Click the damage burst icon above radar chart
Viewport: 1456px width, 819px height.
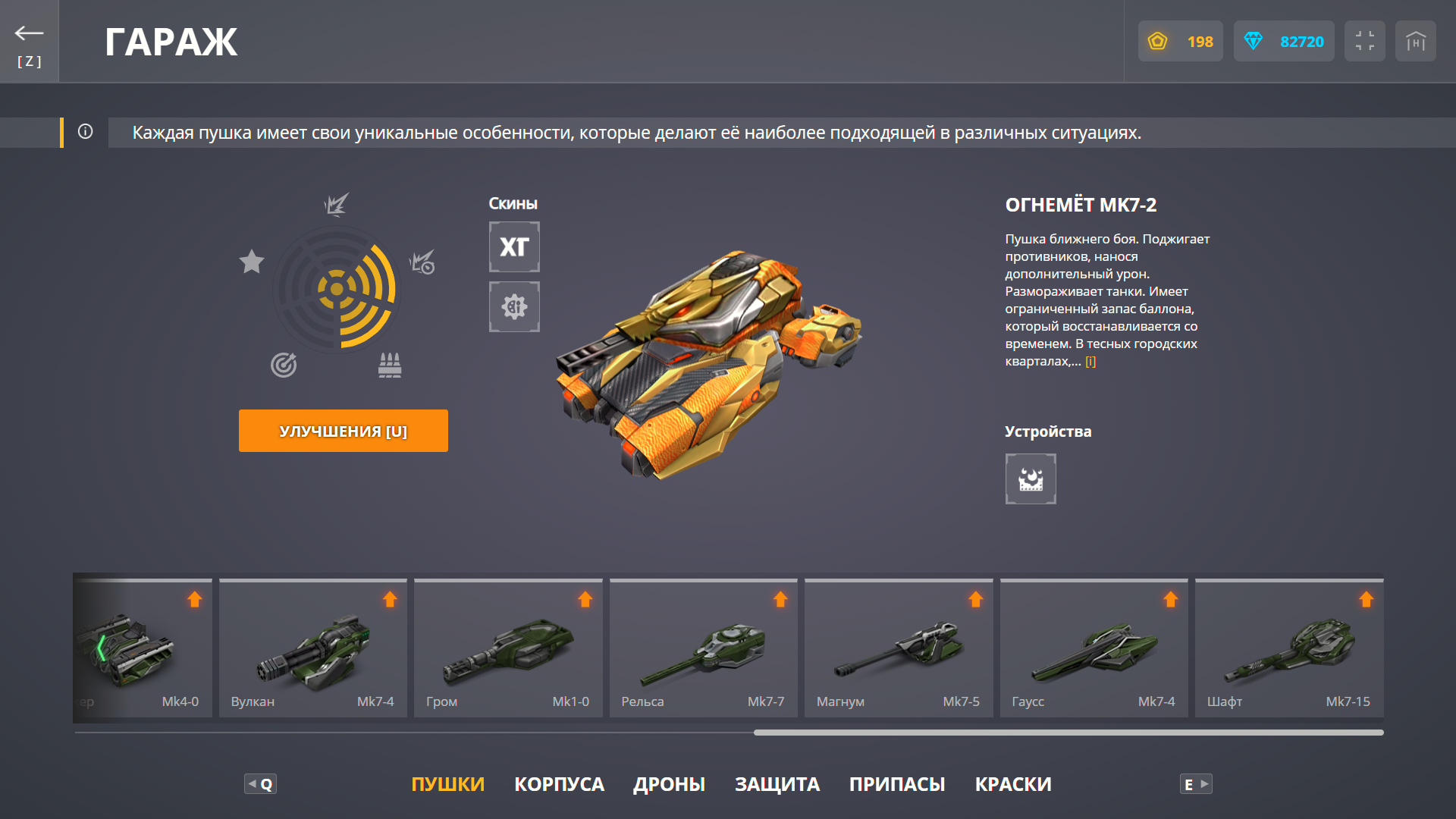tap(336, 204)
